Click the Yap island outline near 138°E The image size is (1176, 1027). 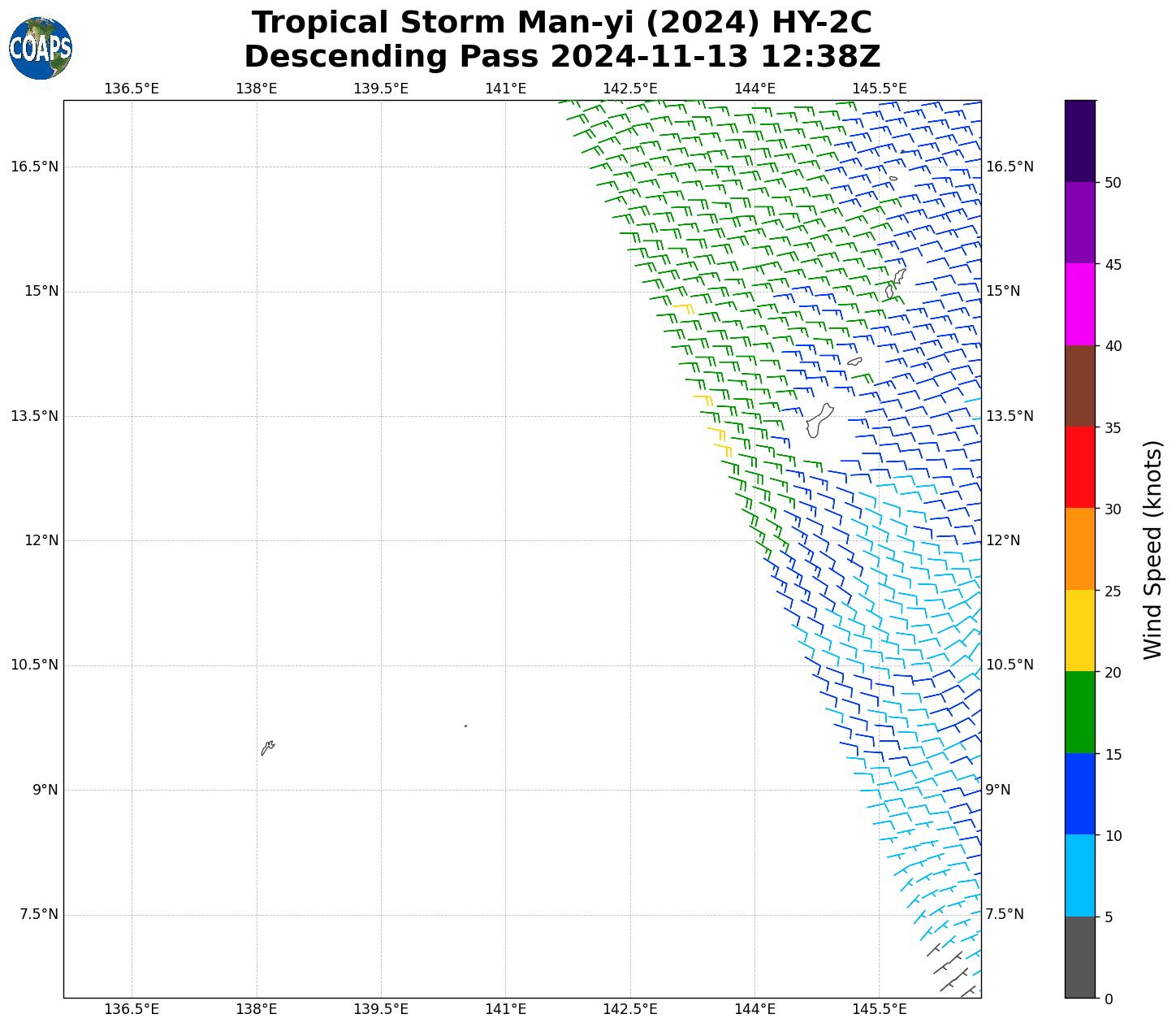[267, 747]
